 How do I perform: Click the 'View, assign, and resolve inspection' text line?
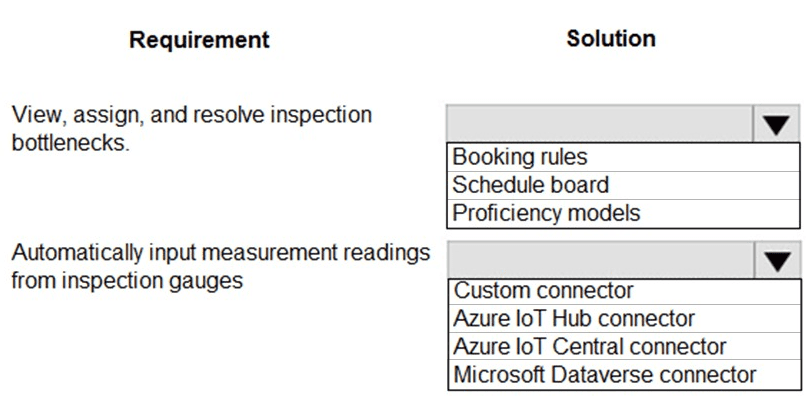tap(191, 115)
